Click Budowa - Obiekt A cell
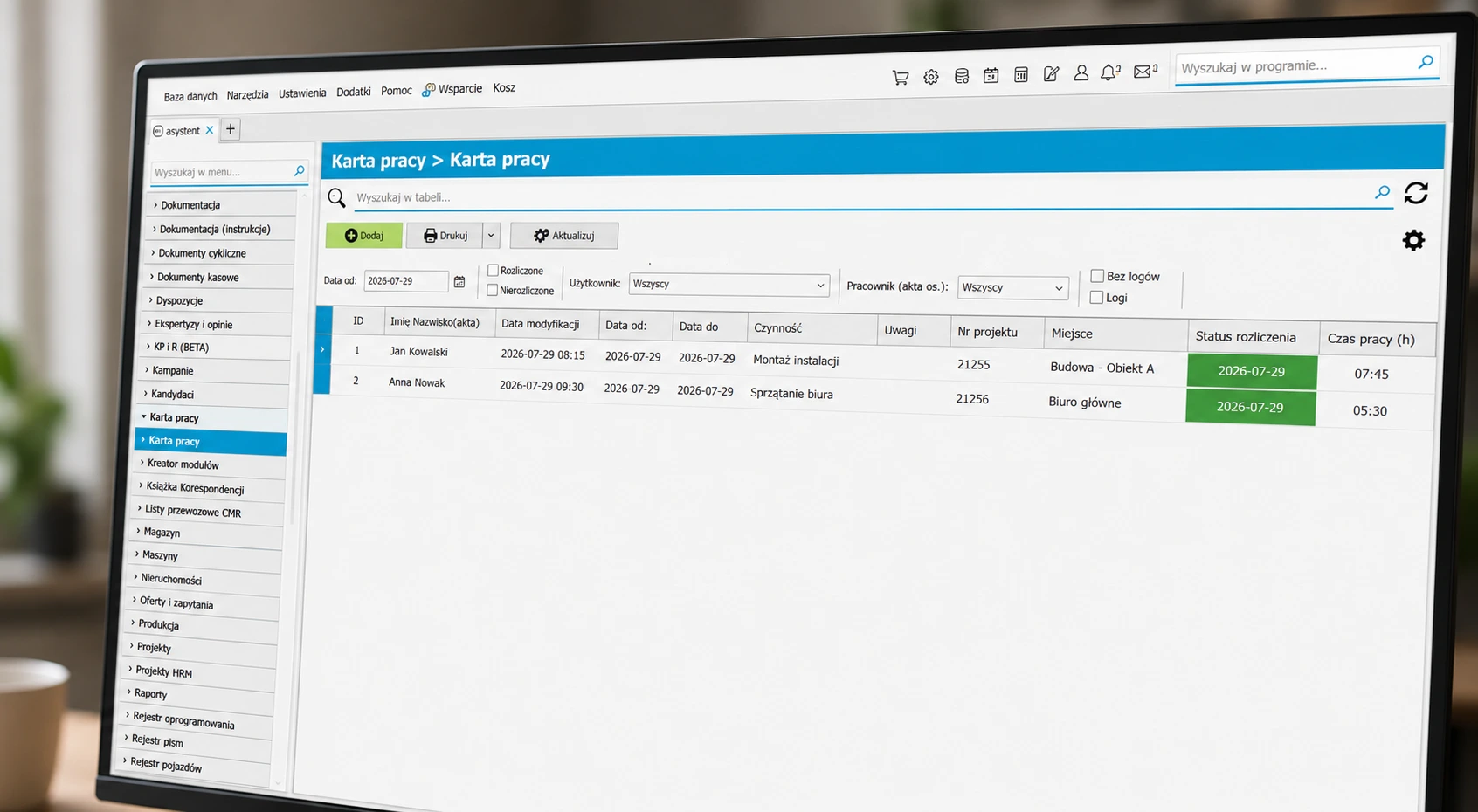This screenshot has height=812, width=1478. click(1102, 368)
